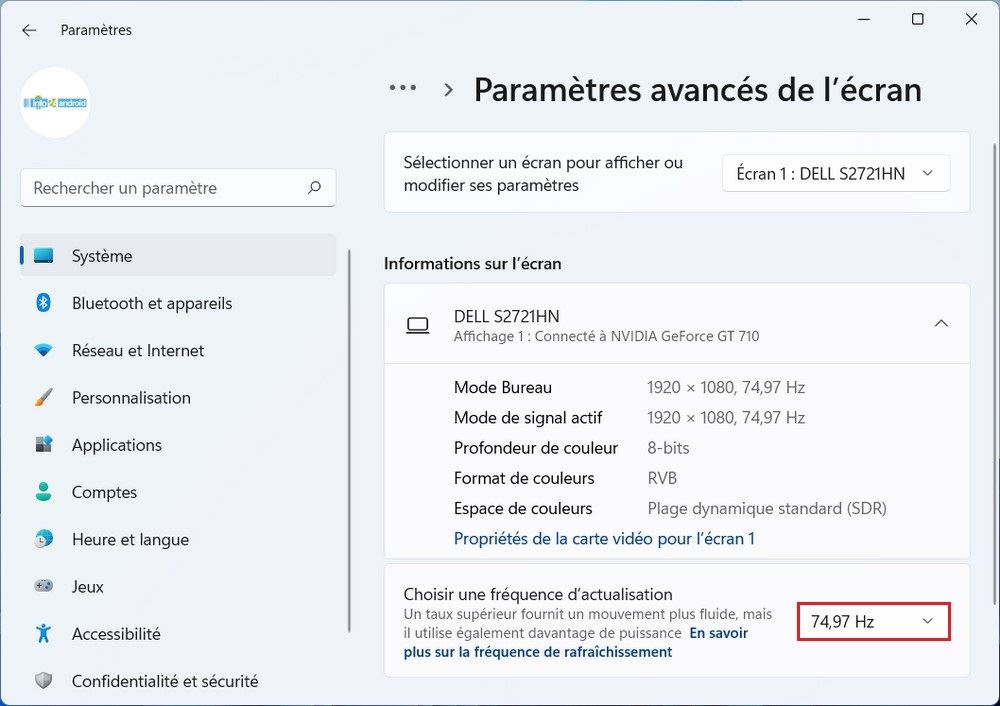Image resolution: width=1000 pixels, height=706 pixels.
Task: Open Jeux settings
Action: coord(44,587)
